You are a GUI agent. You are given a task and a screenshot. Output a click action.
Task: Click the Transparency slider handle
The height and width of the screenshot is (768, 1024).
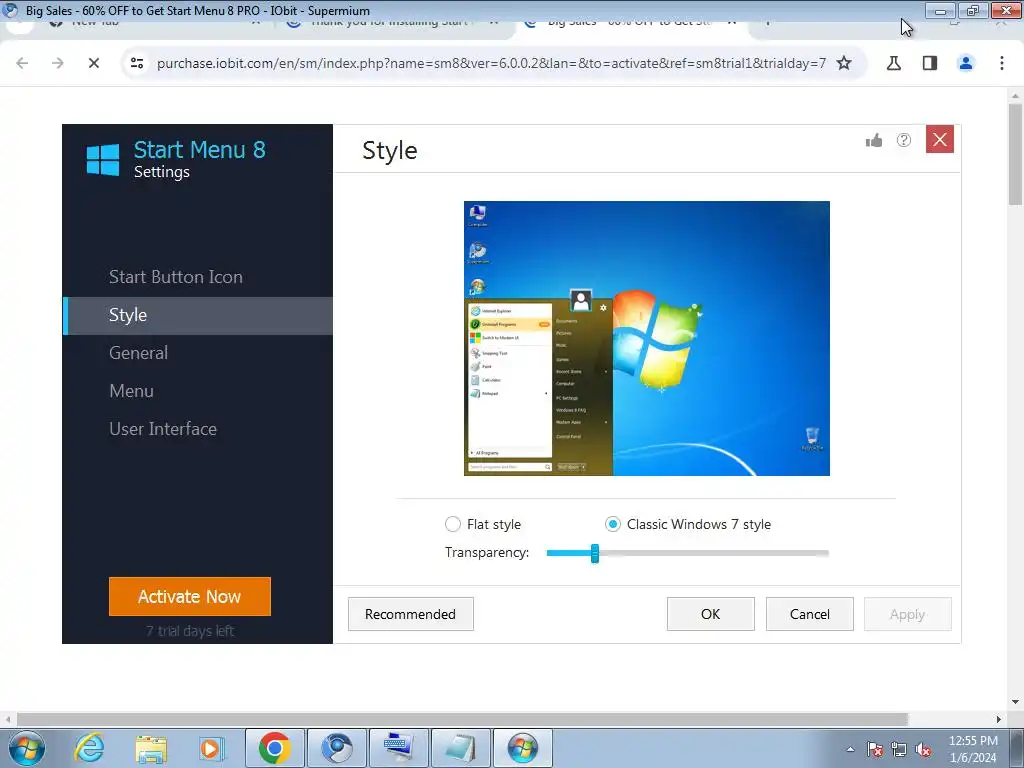coord(595,553)
